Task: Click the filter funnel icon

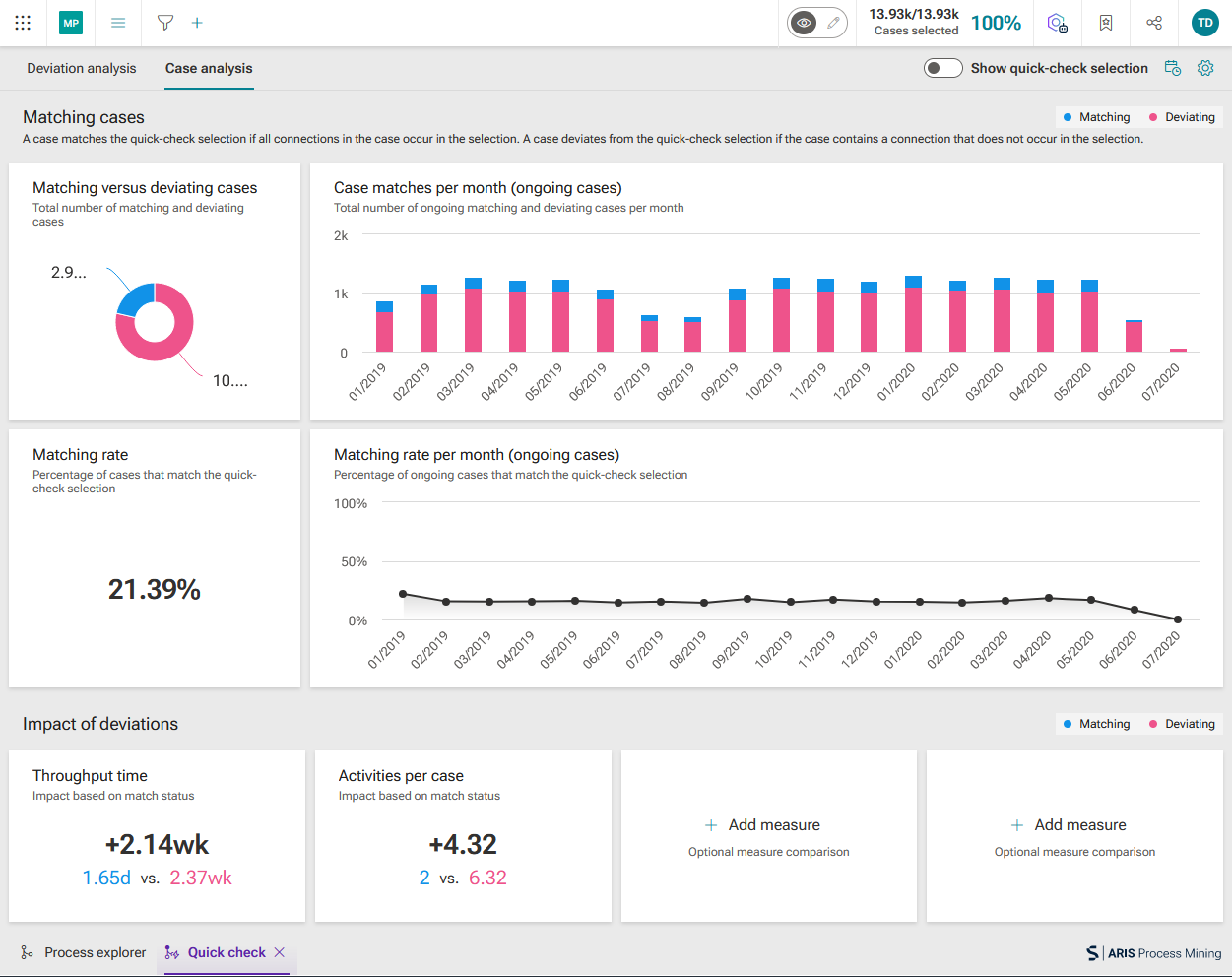Action: point(165,23)
